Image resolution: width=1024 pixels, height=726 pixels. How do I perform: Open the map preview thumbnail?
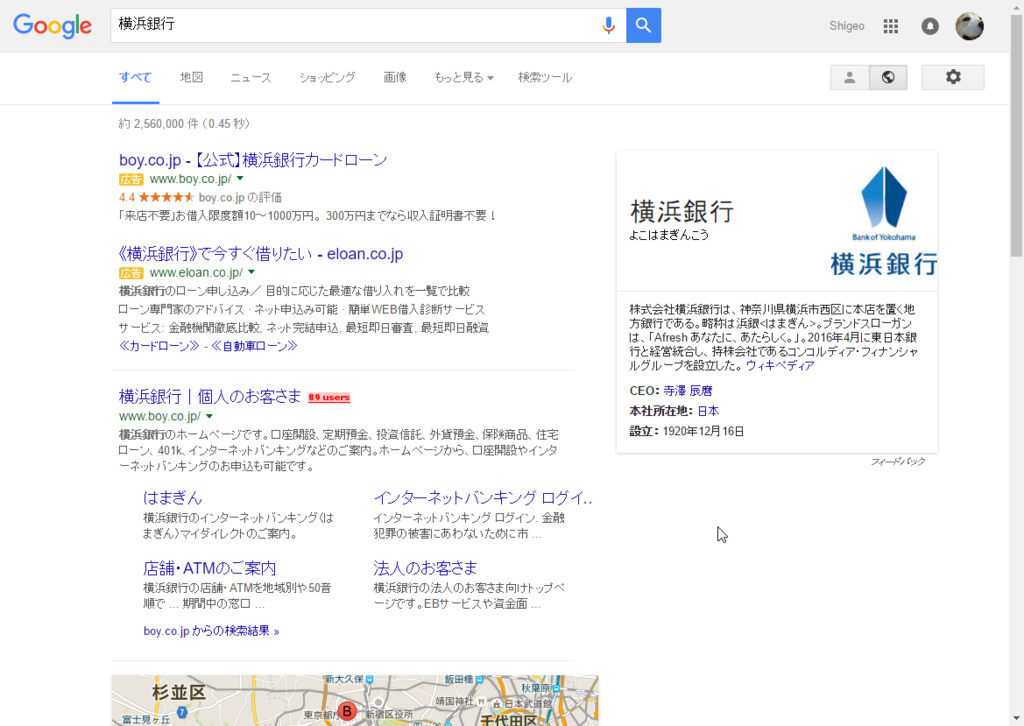pyautogui.click(x=355, y=701)
